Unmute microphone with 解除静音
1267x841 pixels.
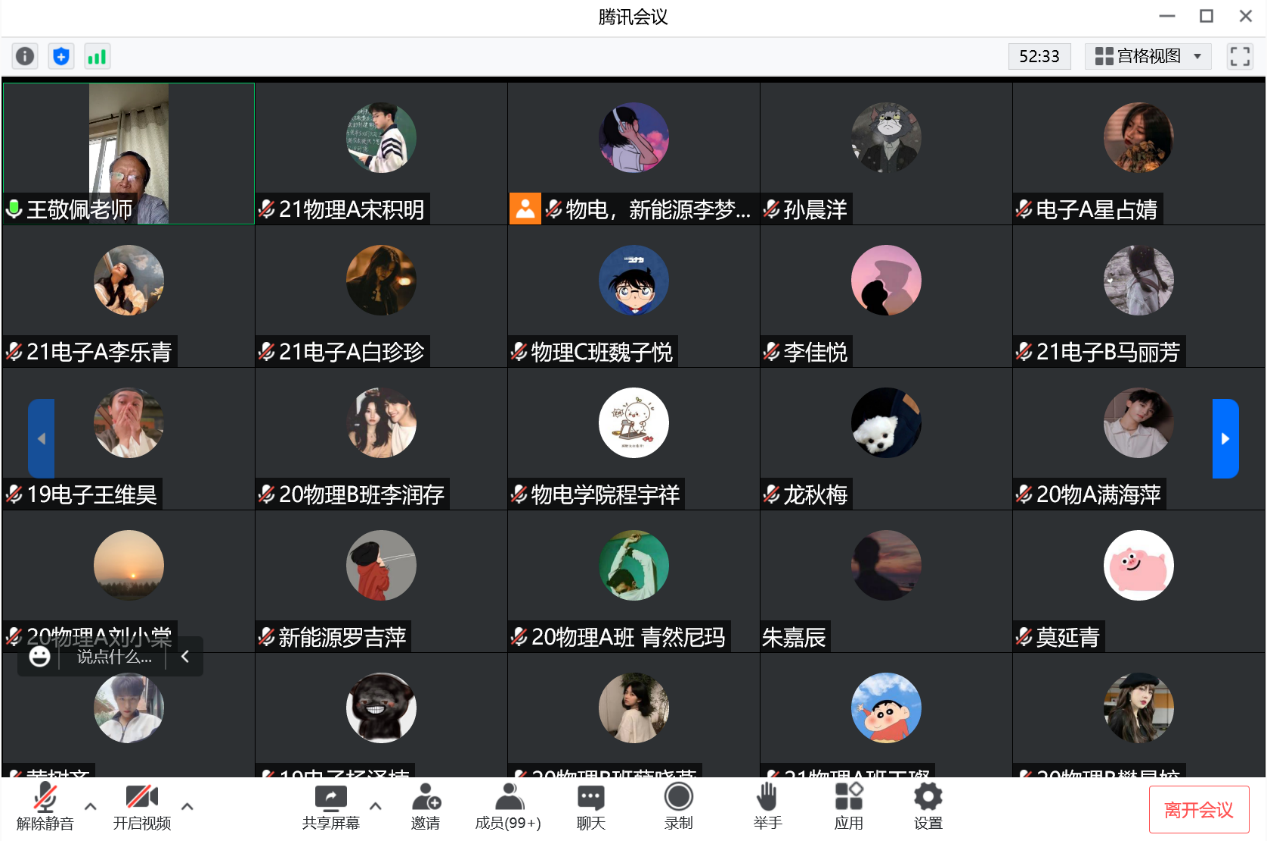[45, 807]
